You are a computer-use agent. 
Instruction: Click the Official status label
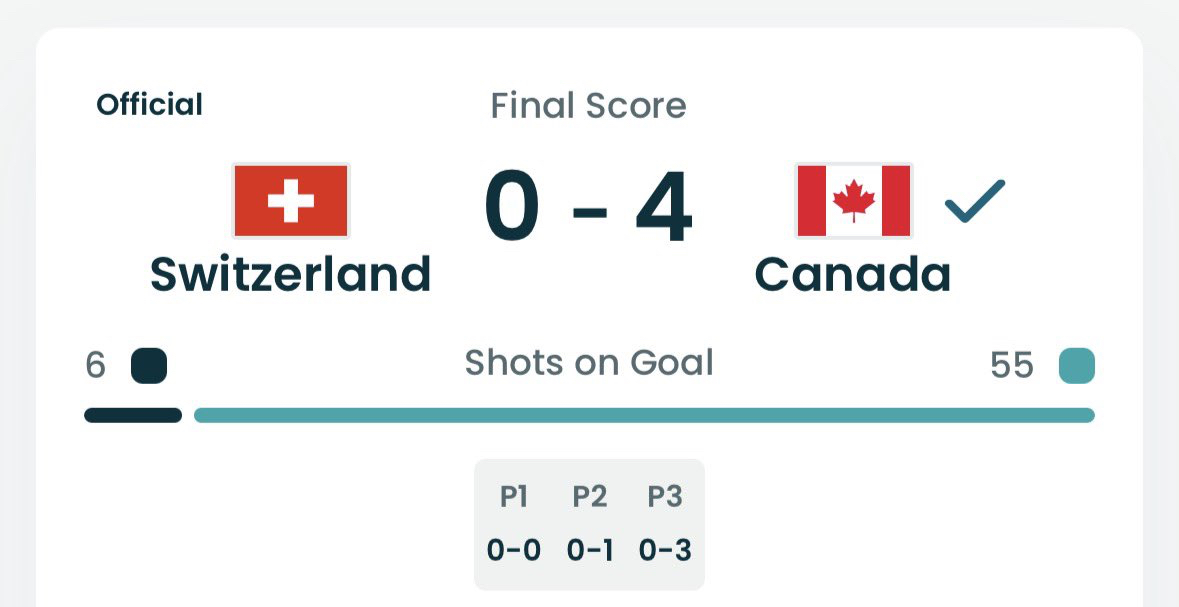click(149, 104)
